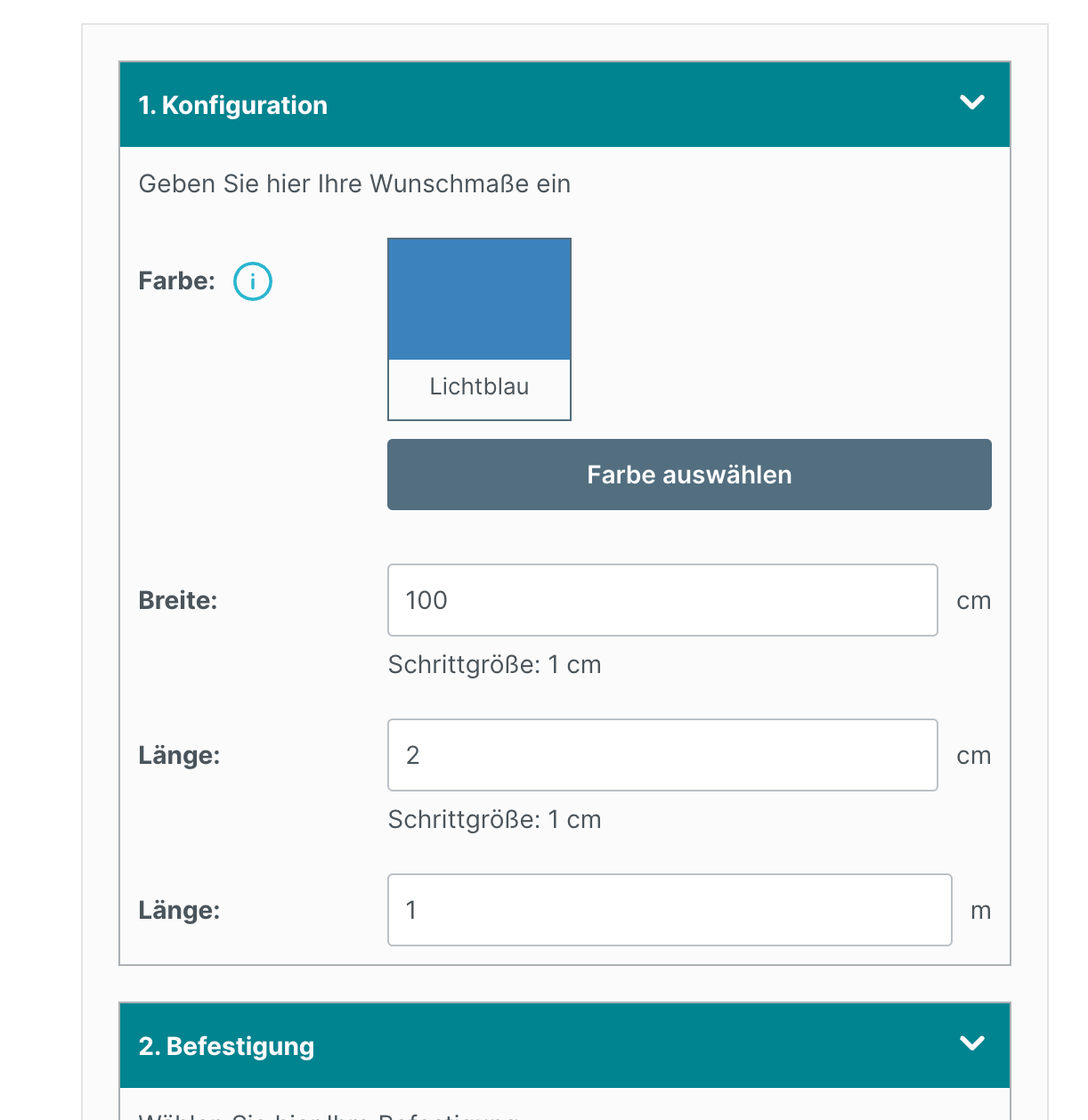The height and width of the screenshot is (1120, 1088).
Task: Click Länge label of the cm field
Action: pyautogui.click(x=179, y=756)
